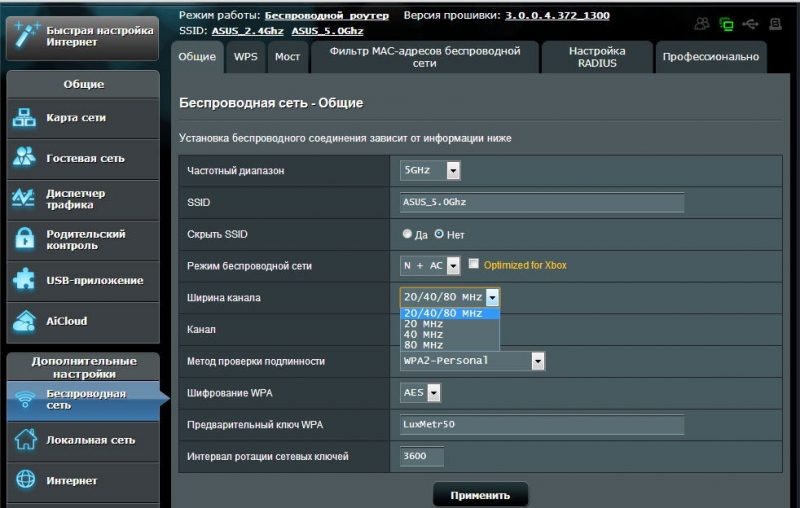Click the guest users status icon in header

pos(702,23)
